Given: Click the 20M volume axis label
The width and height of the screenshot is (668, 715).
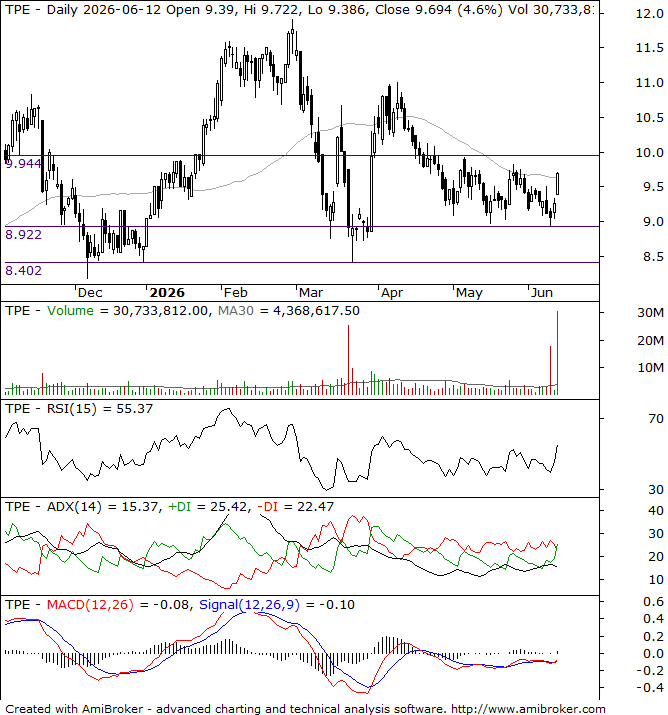Looking at the screenshot, I should (x=650, y=341).
